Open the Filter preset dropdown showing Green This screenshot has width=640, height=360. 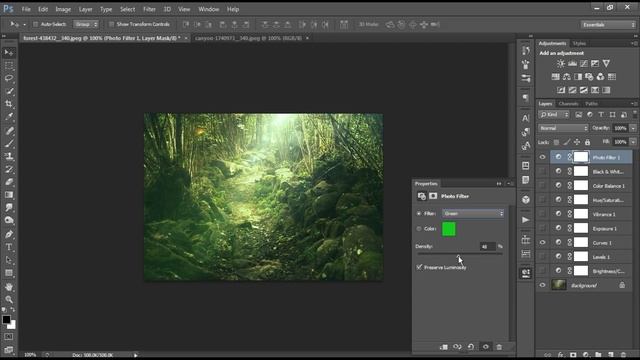point(473,213)
